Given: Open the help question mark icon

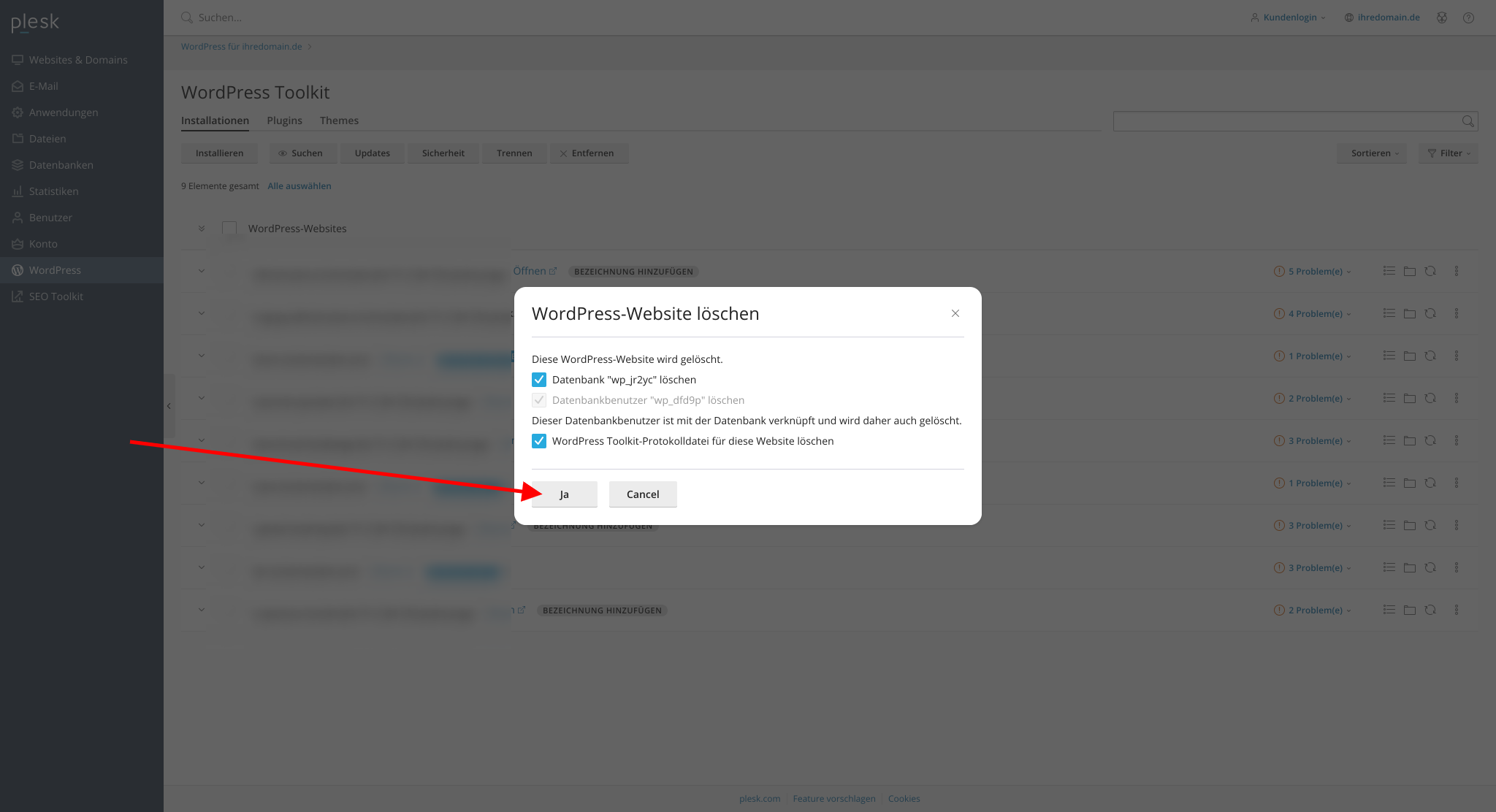Looking at the screenshot, I should click(1468, 18).
